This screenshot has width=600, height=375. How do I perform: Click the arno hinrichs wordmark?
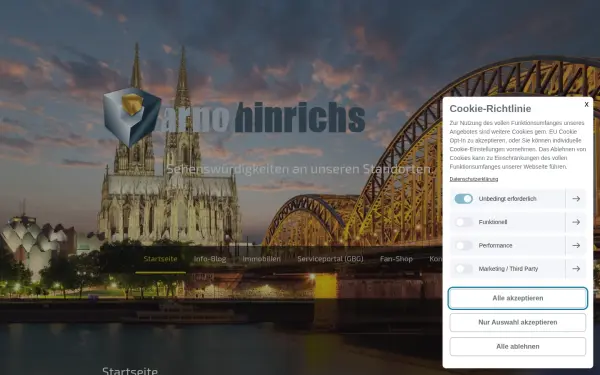tap(260, 117)
